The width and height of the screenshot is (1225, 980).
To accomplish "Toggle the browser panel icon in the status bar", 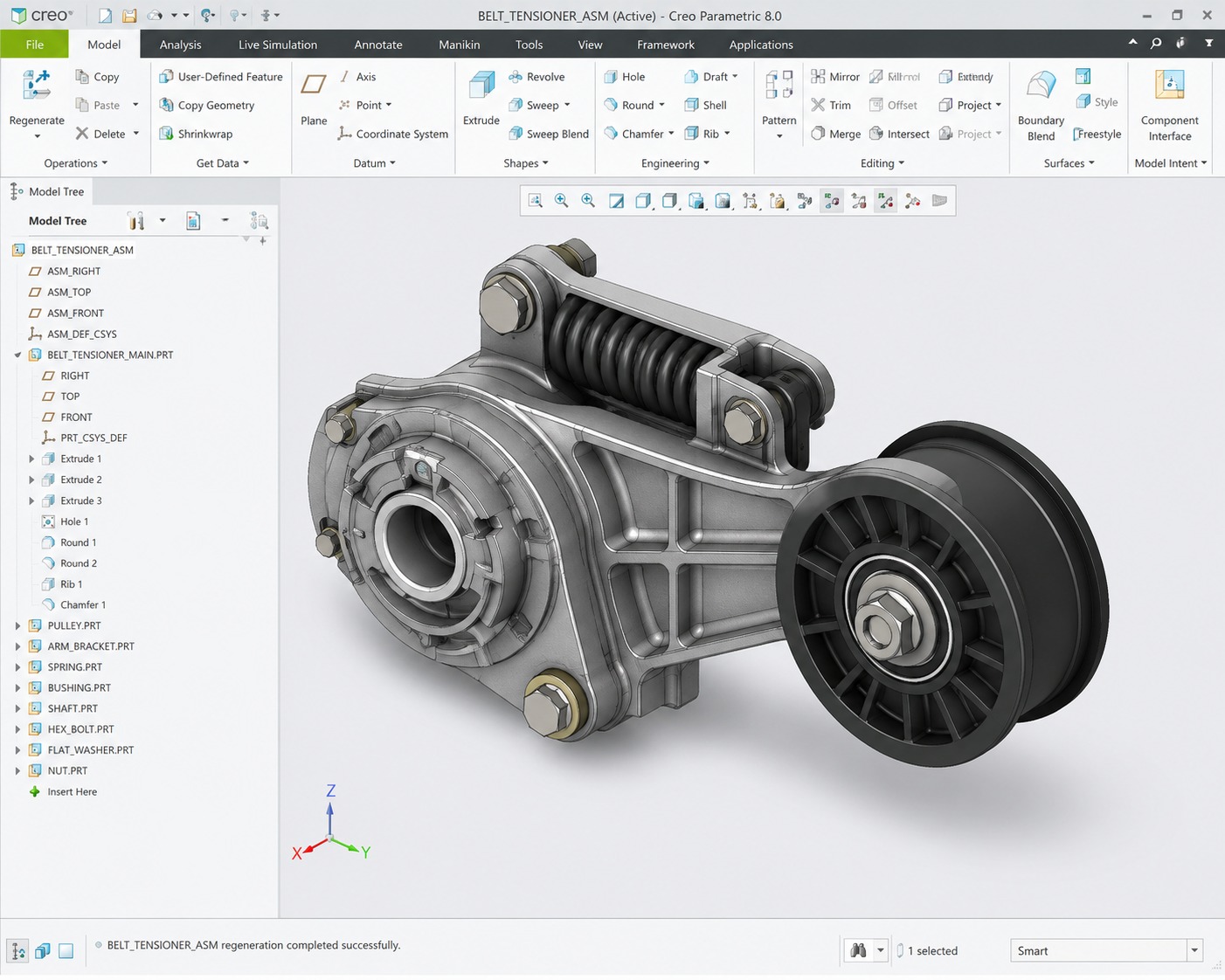I will 42,950.
